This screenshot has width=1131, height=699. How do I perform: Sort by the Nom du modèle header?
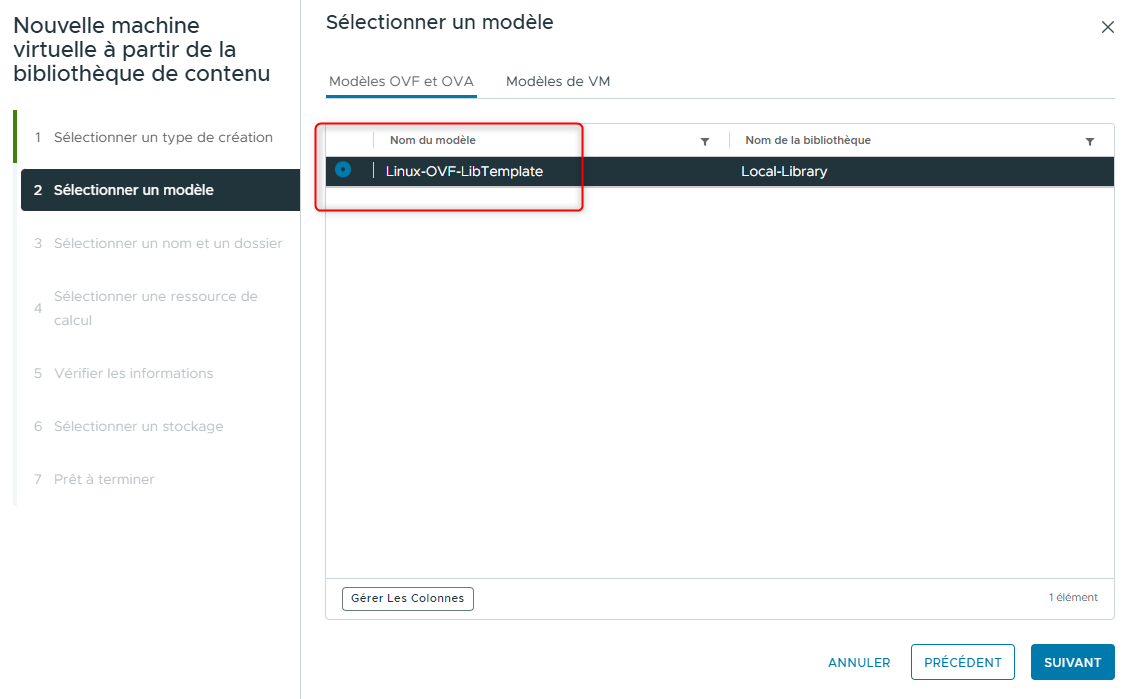click(433, 141)
